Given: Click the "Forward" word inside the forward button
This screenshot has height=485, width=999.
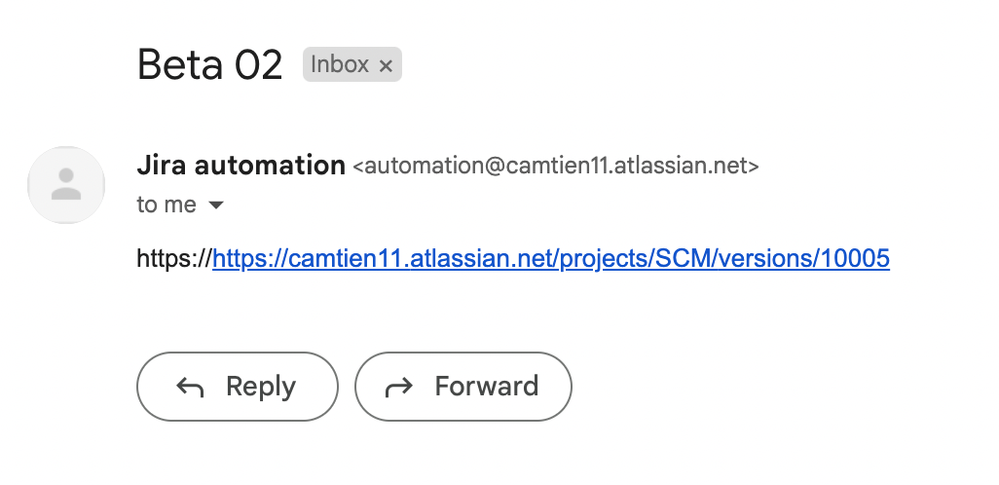Looking at the screenshot, I should pyautogui.click(x=487, y=386).
